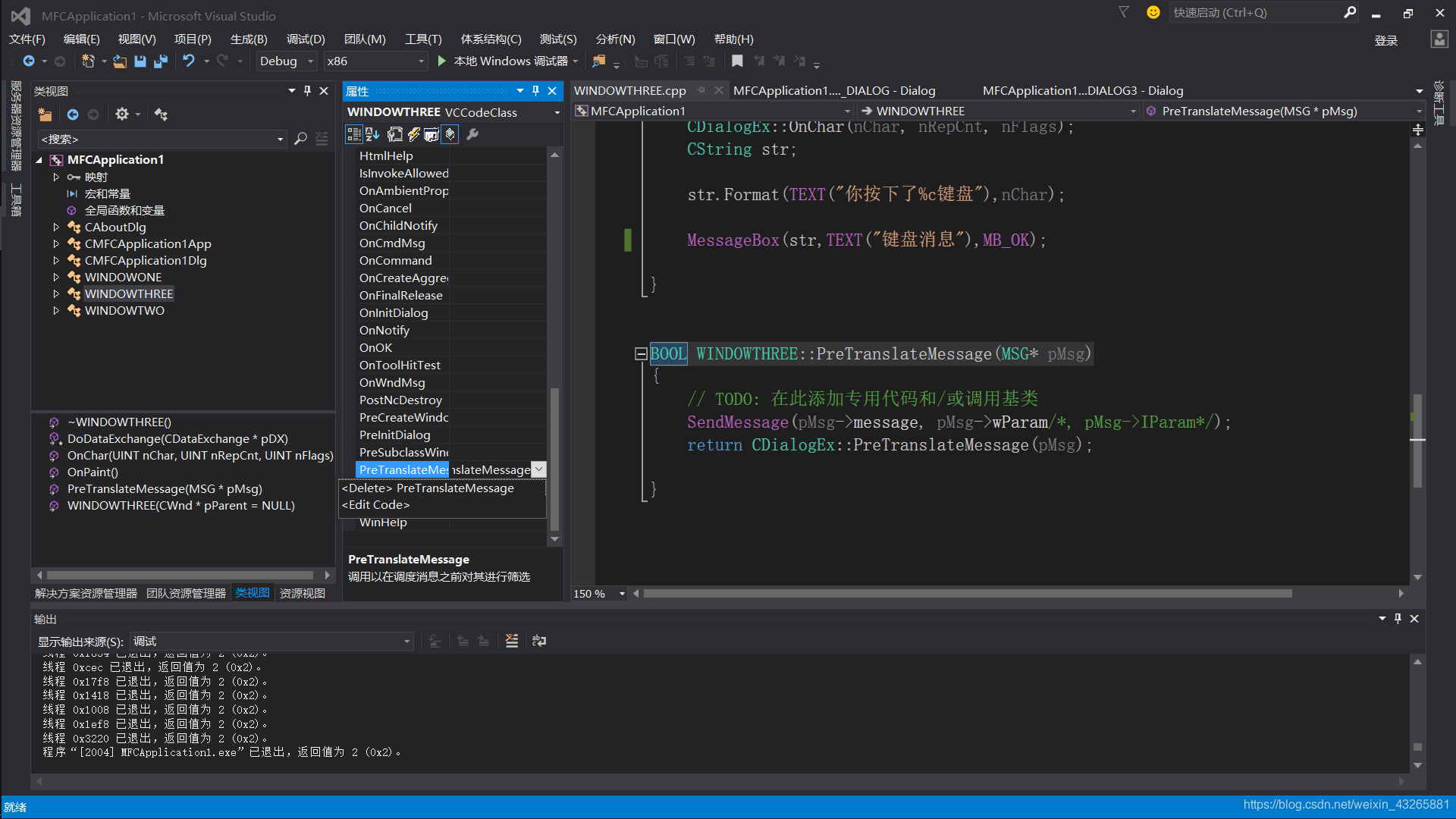Expand the CAboutDlg class node

pos(56,227)
